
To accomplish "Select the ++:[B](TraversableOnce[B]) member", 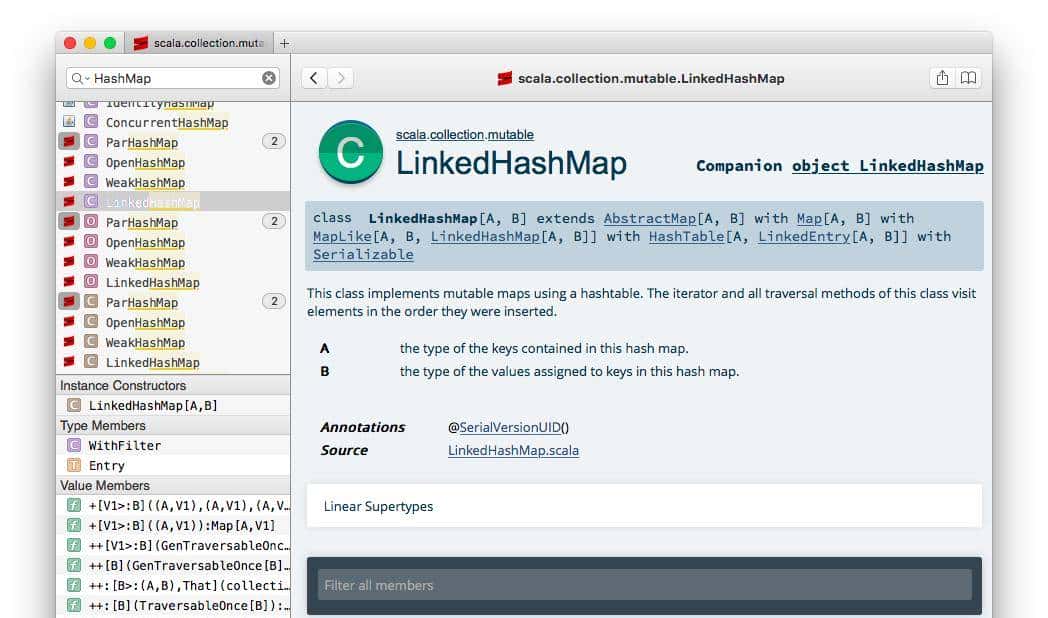I will [x=173, y=605].
